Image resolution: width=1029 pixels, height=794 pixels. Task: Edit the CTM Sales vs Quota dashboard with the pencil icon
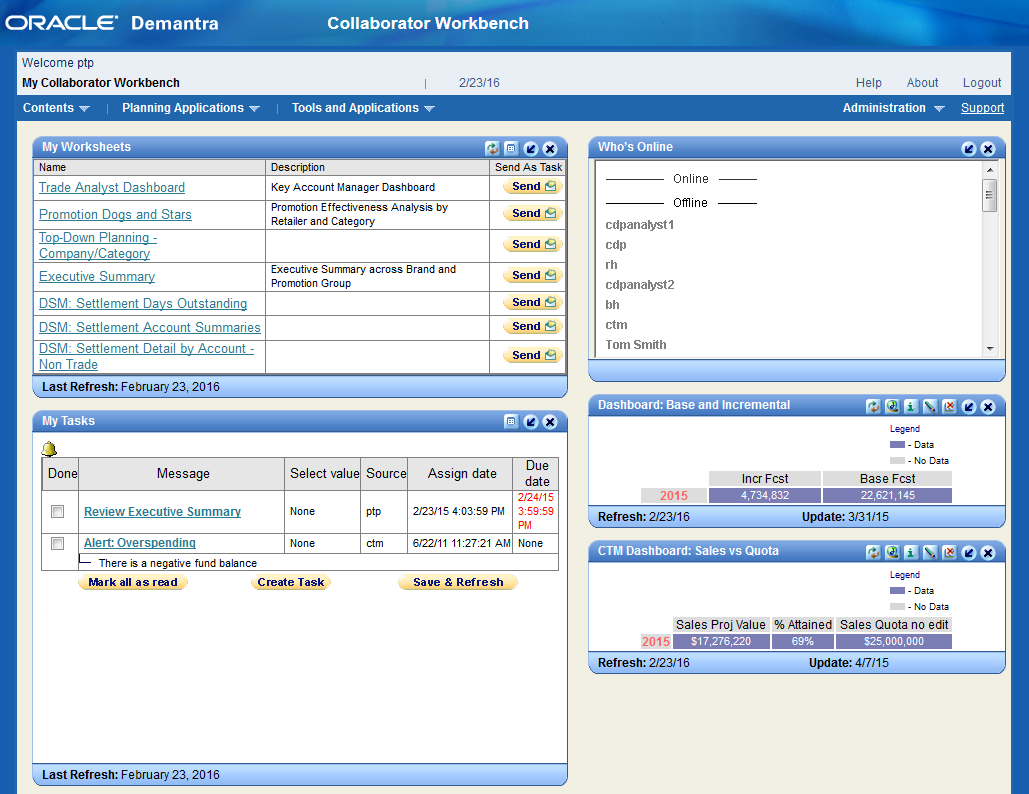(x=930, y=553)
